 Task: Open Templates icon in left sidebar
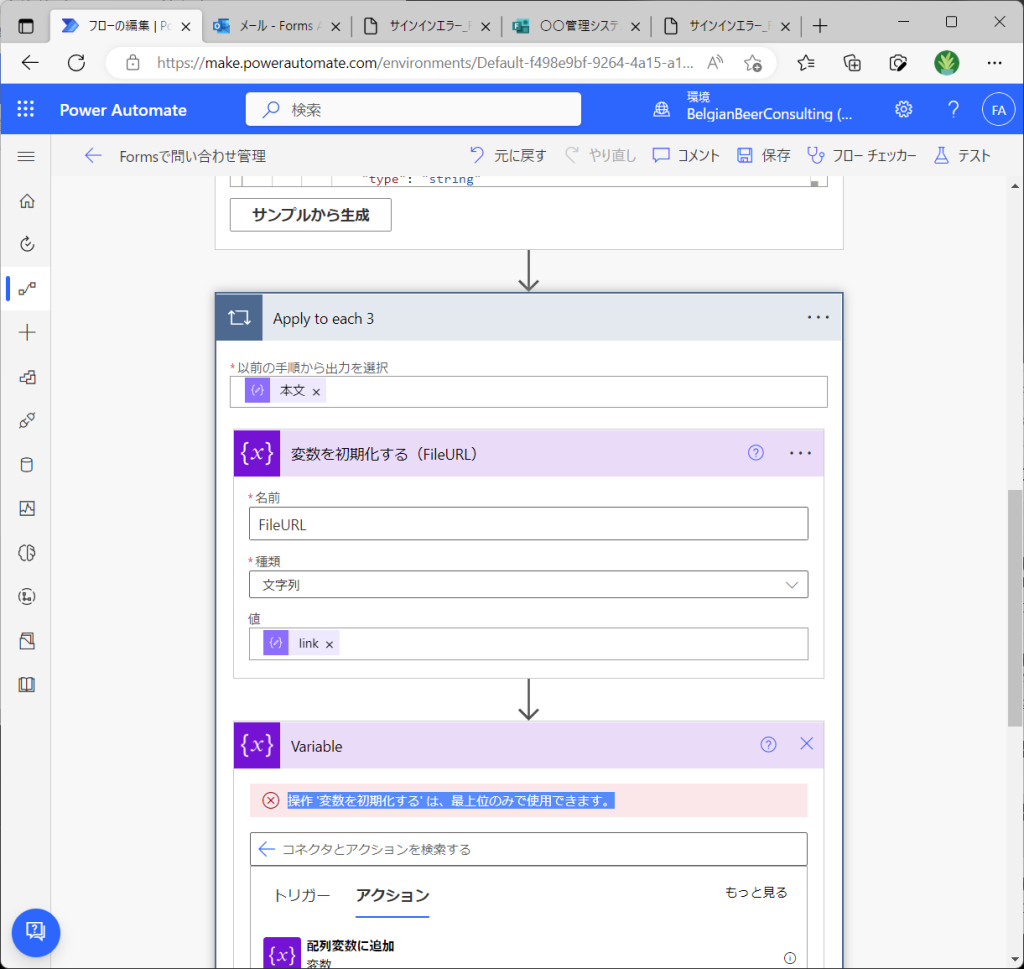[x=27, y=377]
